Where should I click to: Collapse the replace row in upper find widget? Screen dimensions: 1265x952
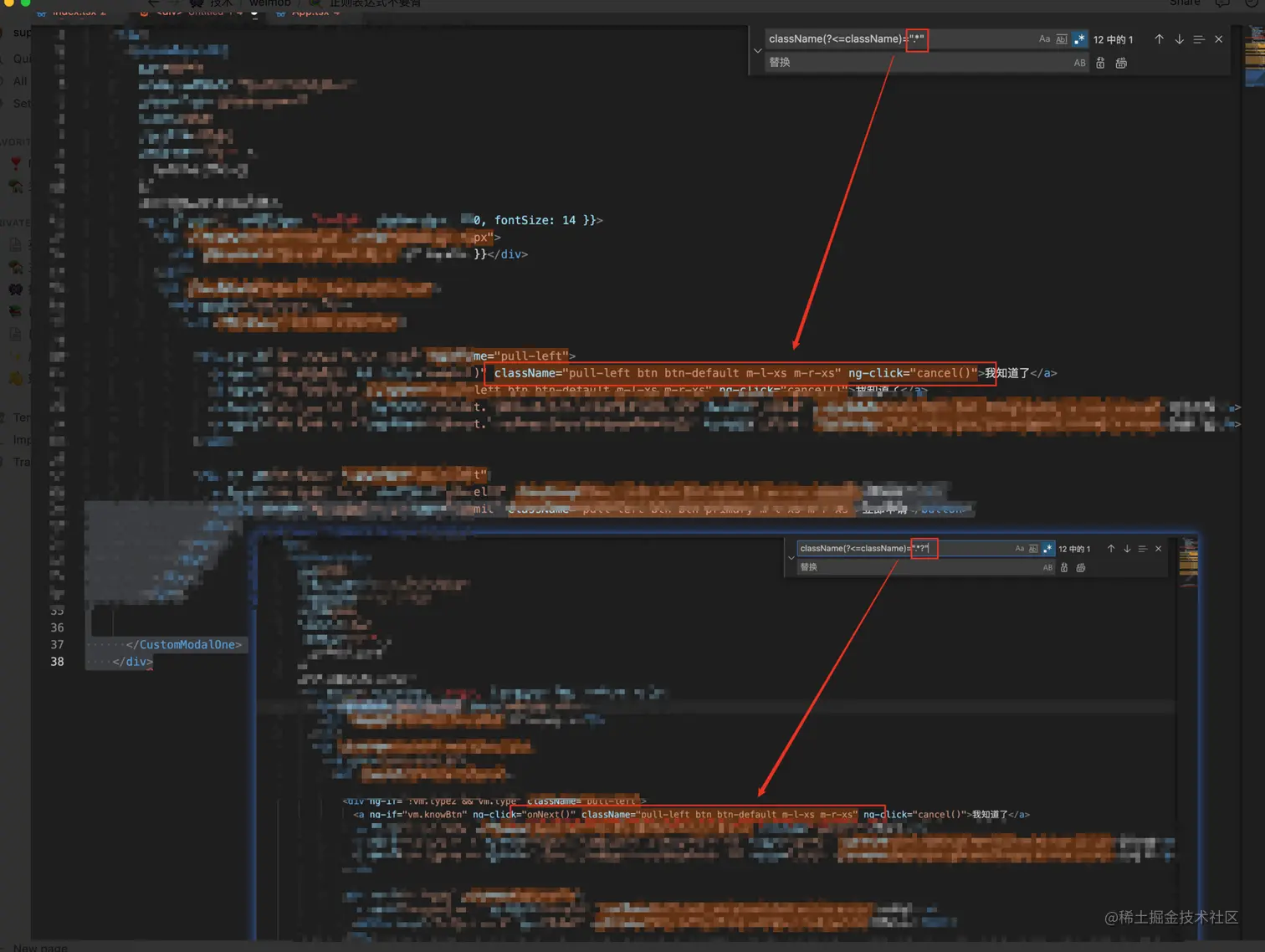pyautogui.click(x=757, y=50)
